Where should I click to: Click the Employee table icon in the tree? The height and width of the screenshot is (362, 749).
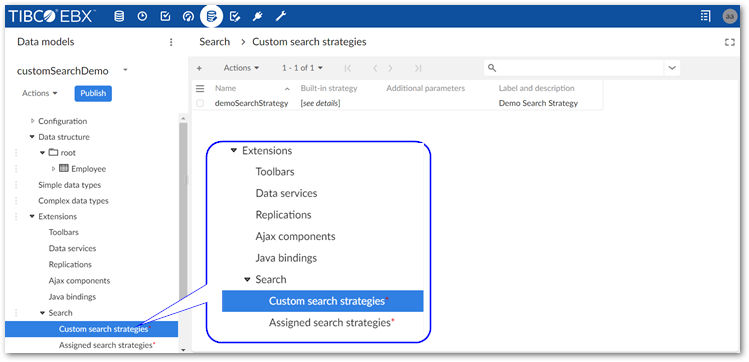[x=64, y=168]
